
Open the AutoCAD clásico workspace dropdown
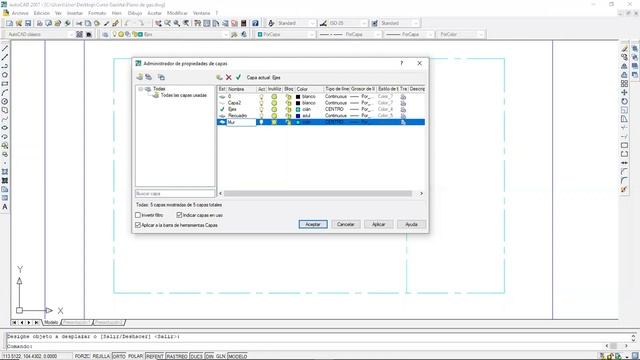pos(71,35)
